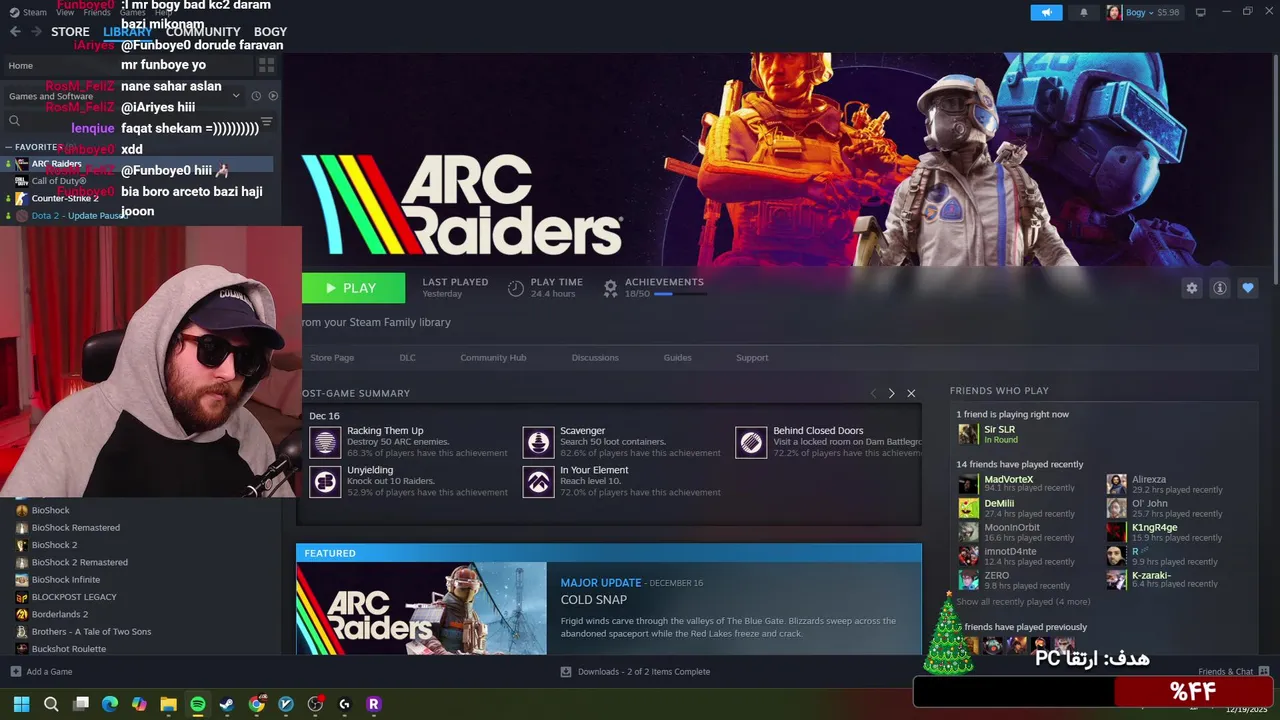This screenshot has width=1280, height=720.
Task: Open the library advanced filter icon
Action: pyautogui.click(x=266, y=121)
